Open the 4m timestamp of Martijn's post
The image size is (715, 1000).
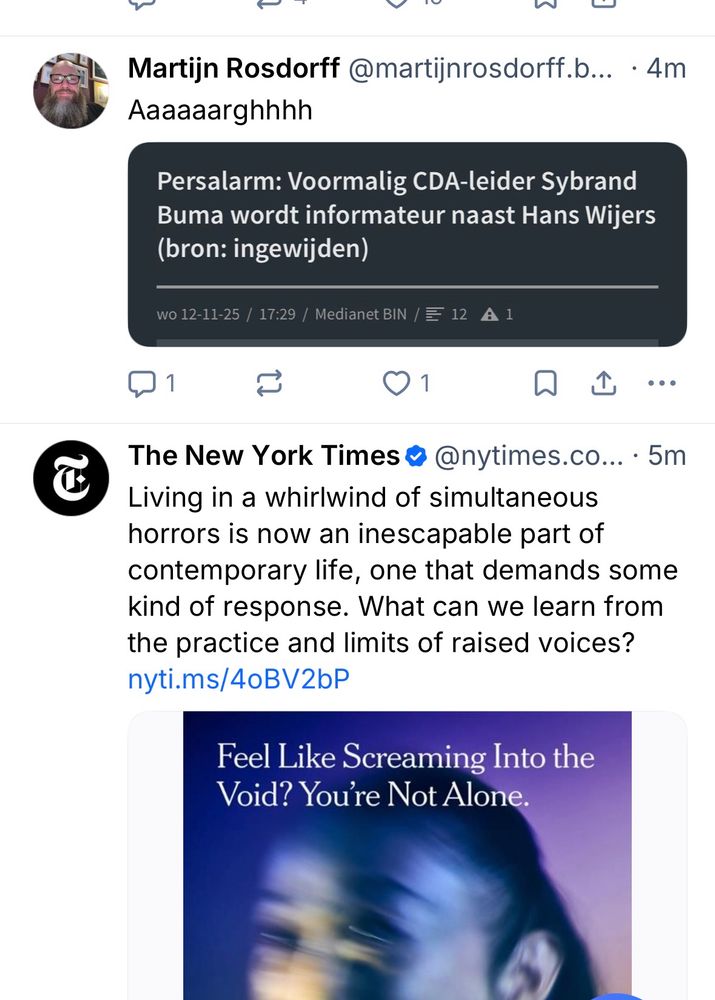click(665, 68)
